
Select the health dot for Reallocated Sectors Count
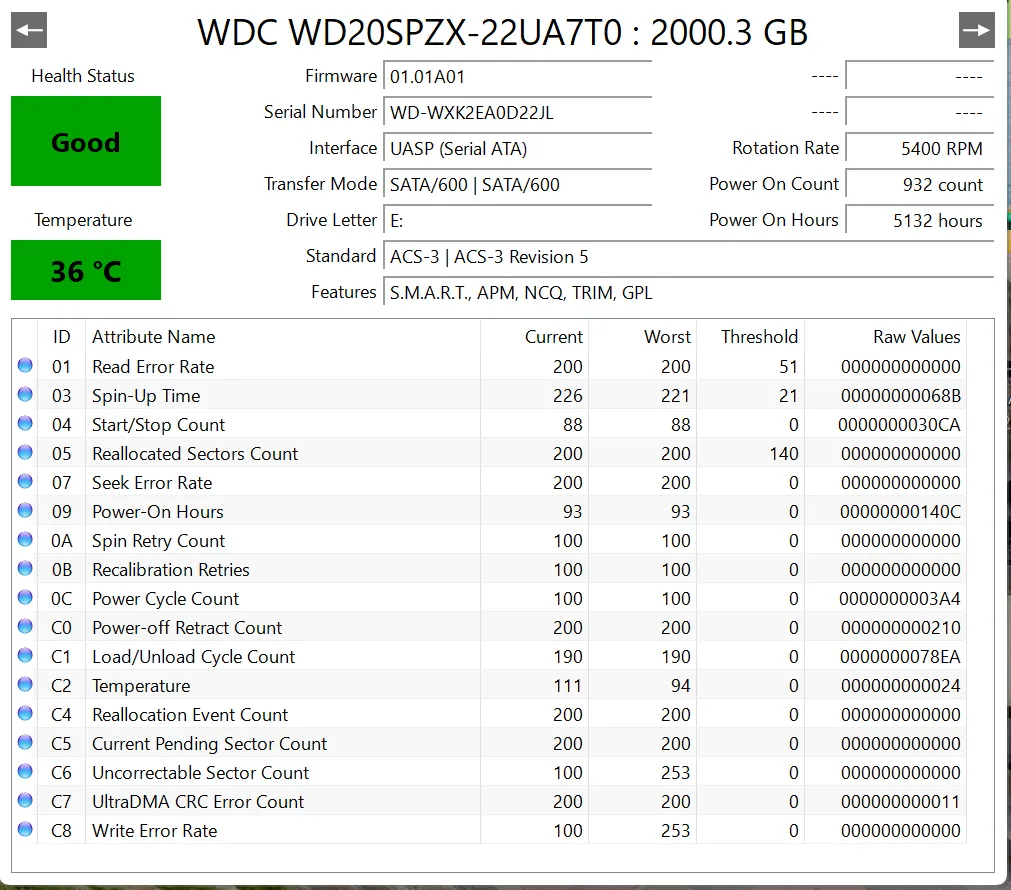24,452
